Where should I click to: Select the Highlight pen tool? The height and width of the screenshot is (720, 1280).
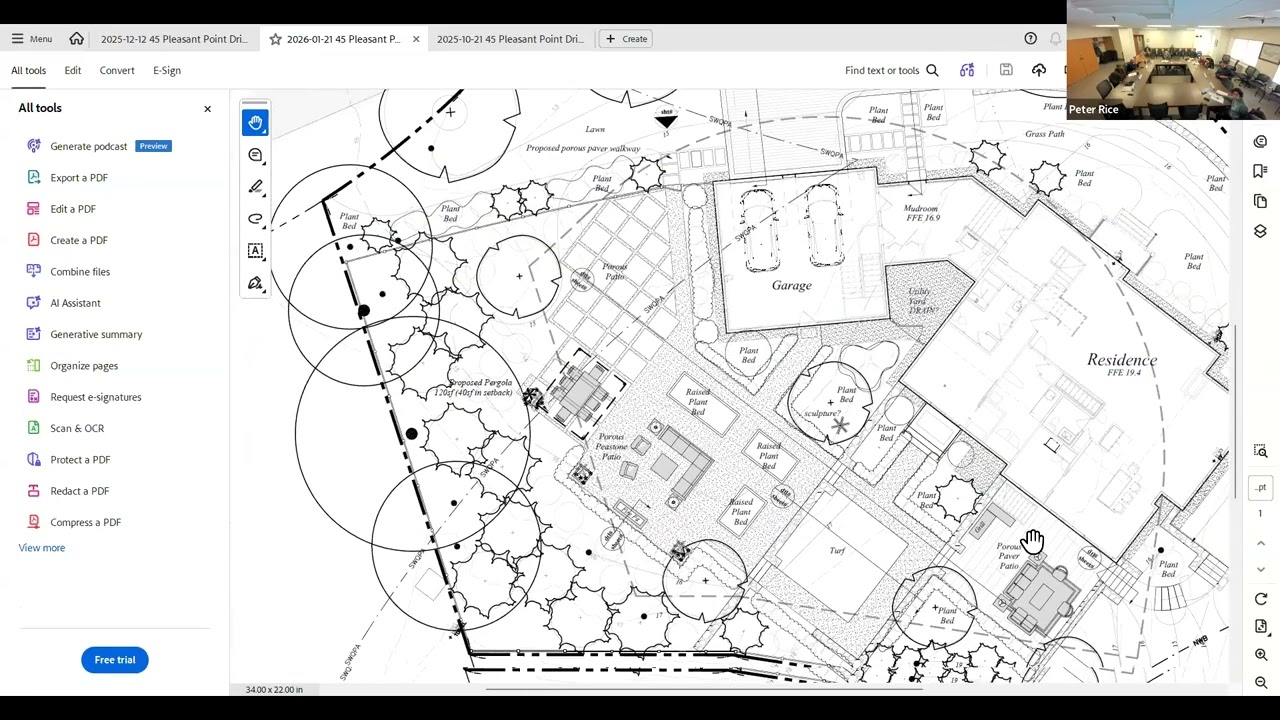[x=255, y=187]
